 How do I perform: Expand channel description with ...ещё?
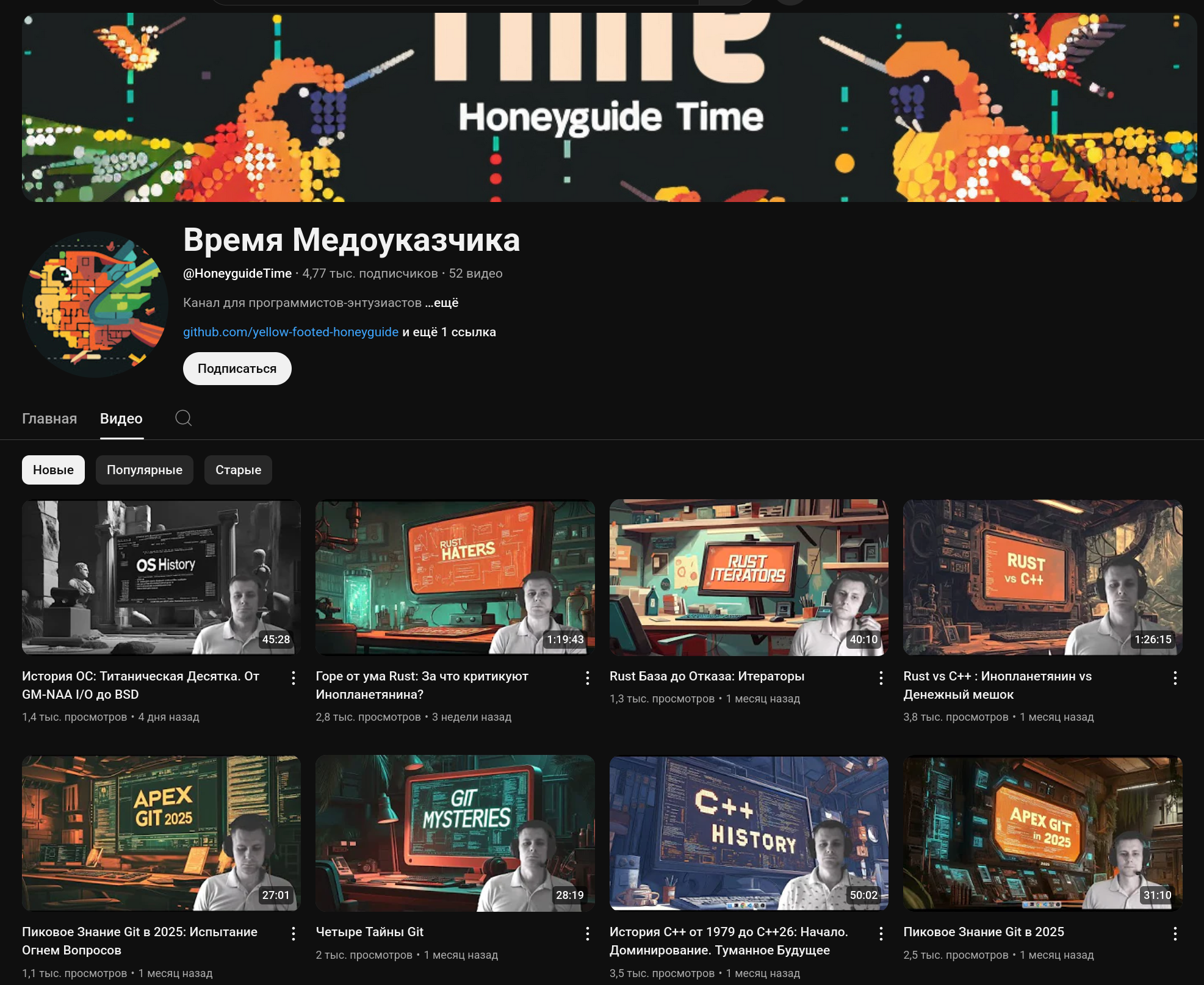tap(442, 303)
